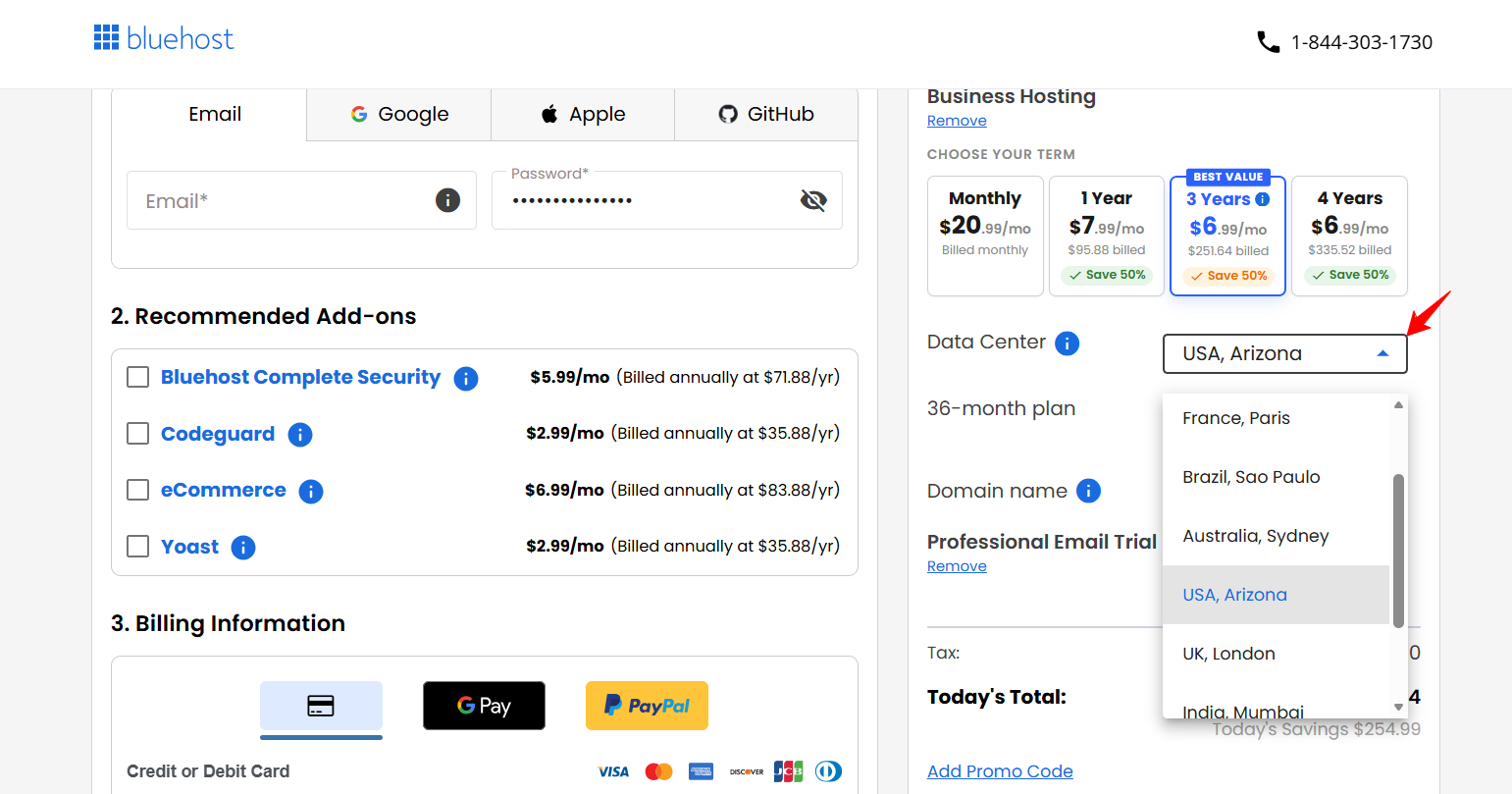The height and width of the screenshot is (794, 1512).
Task: Click the Data Center info icon
Action: (x=1067, y=343)
